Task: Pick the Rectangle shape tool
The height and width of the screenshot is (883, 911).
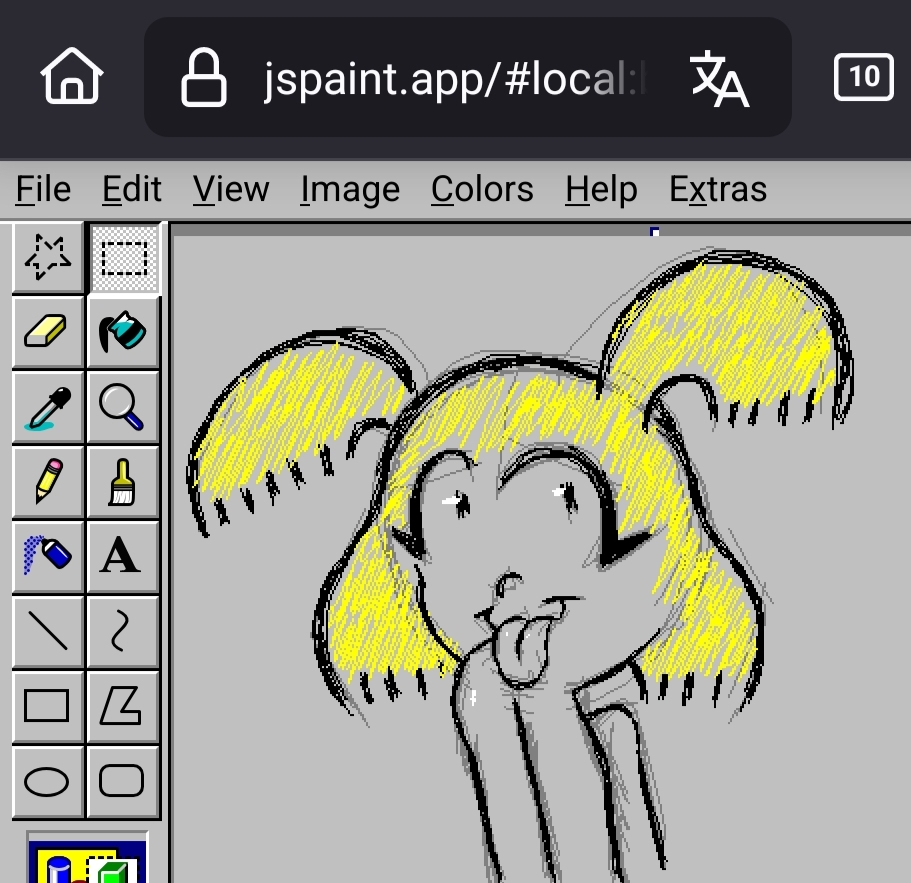Action: point(48,706)
